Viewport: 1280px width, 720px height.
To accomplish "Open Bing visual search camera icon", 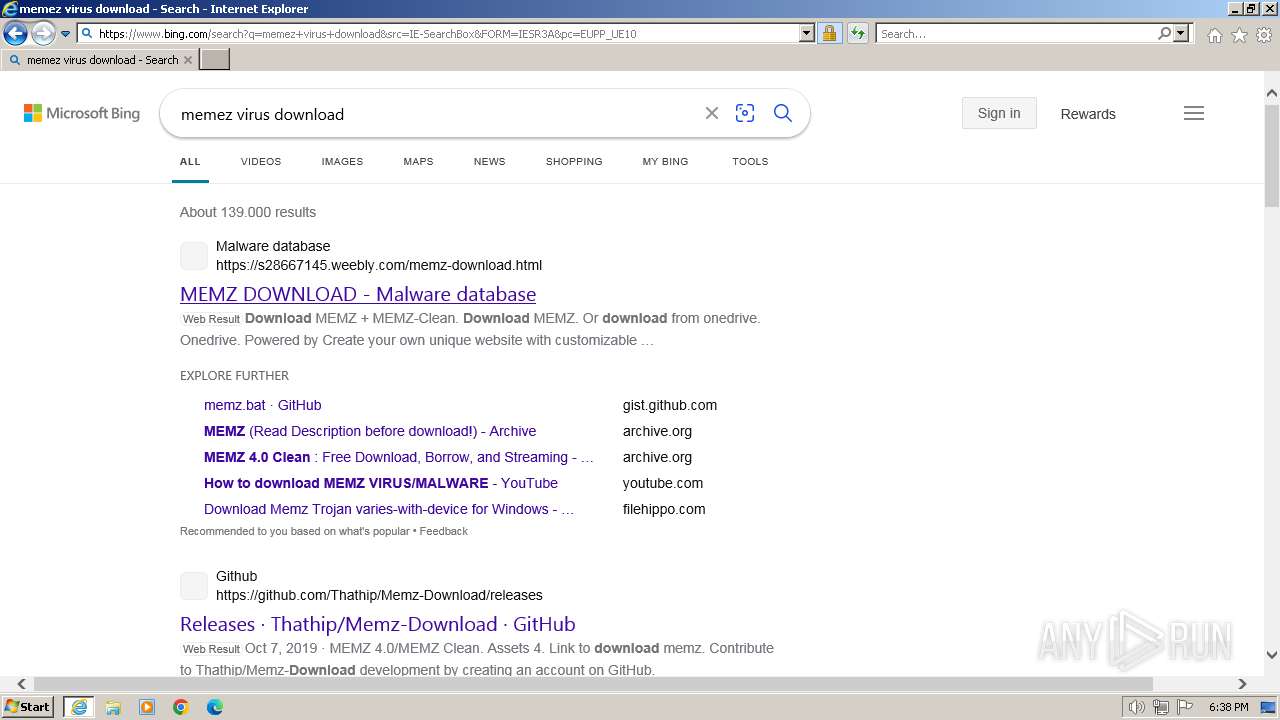I will click(745, 113).
